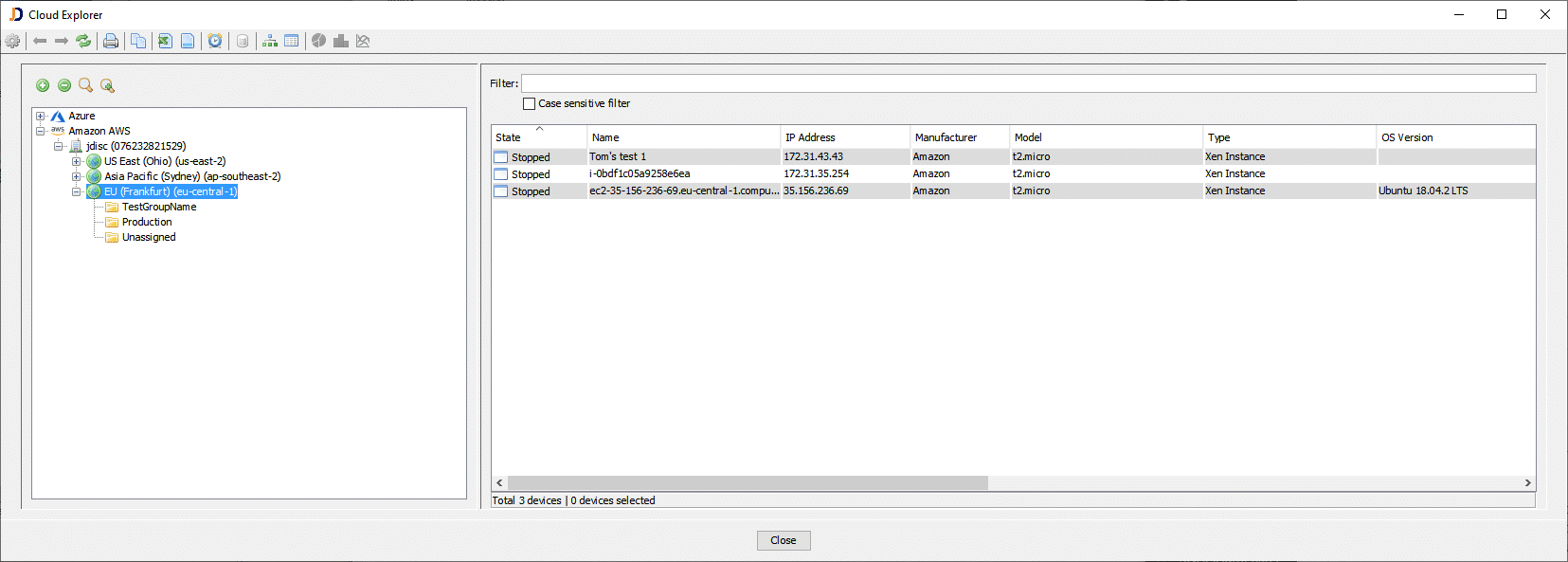Copy with the two-pages icon

point(138,41)
